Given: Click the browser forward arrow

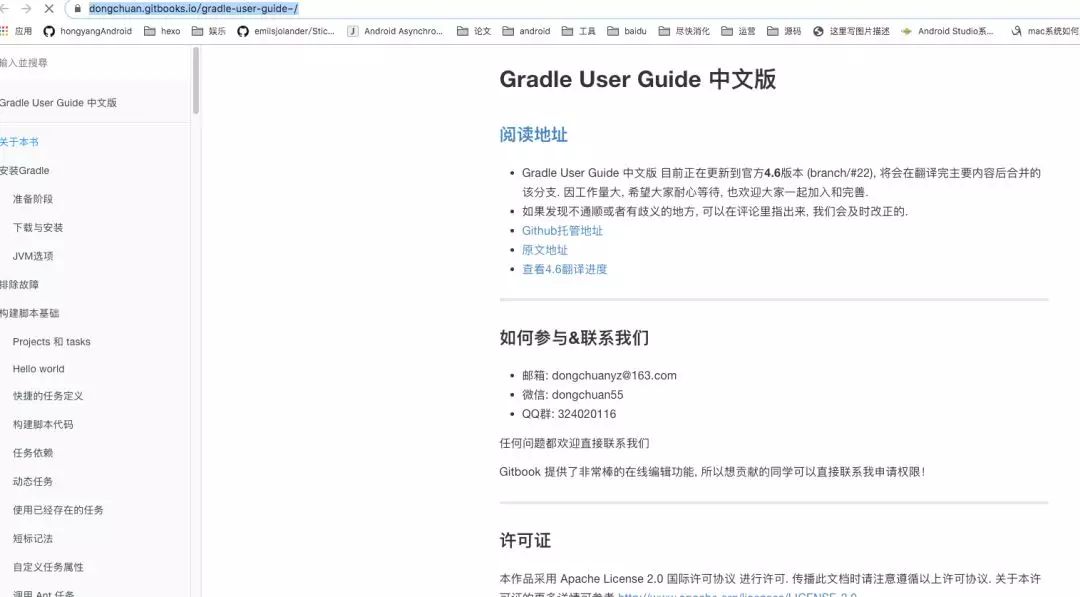Looking at the screenshot, I should click(26, 9).
